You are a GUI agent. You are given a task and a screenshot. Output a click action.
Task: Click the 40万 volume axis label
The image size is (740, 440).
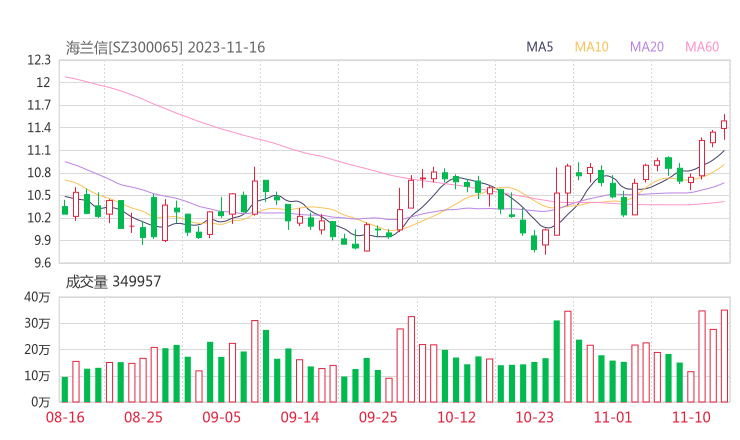coord(37,297)
